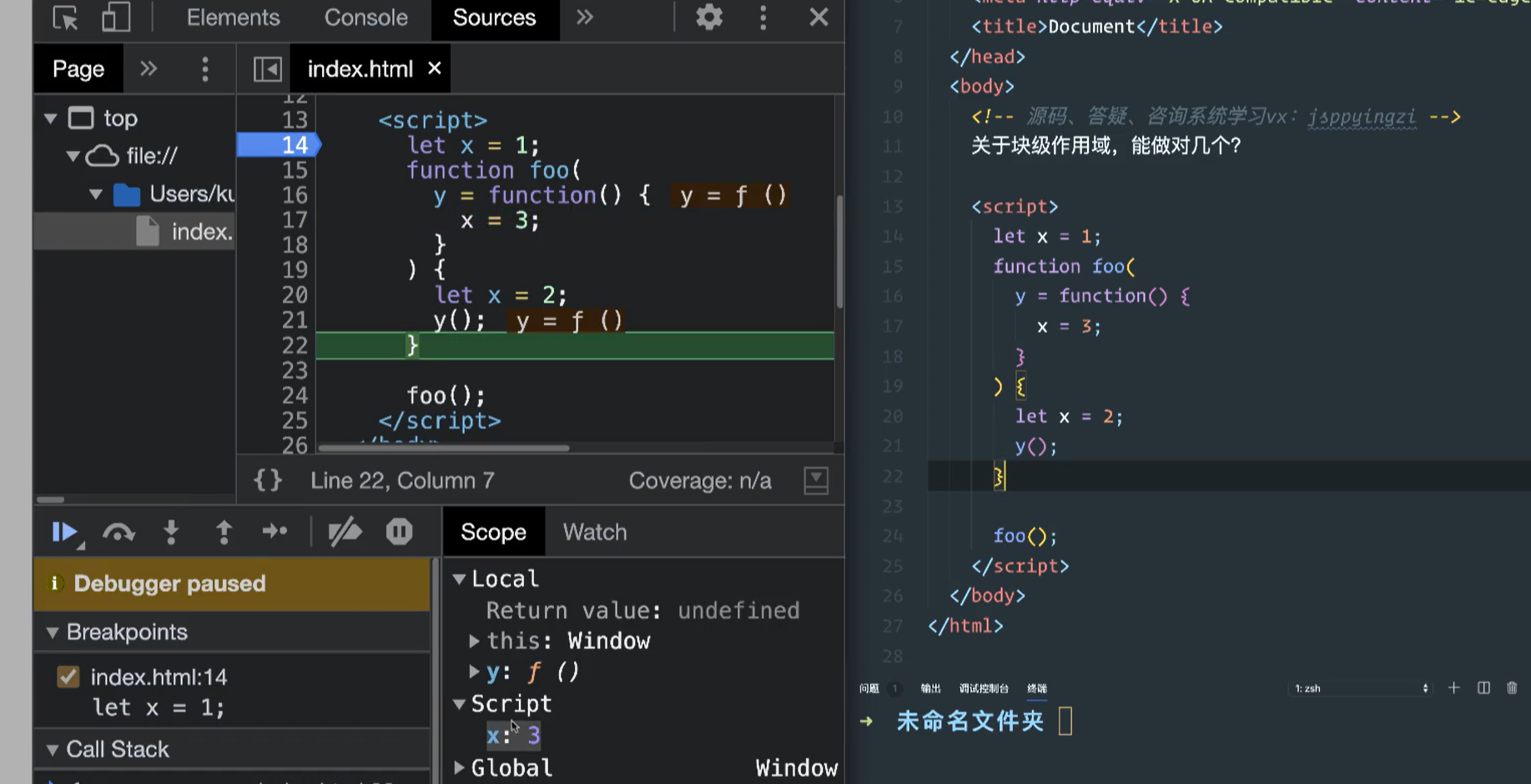Toggle the device toolbar icon
Viewport: 1531px width, 784px height.
(115, 18)
